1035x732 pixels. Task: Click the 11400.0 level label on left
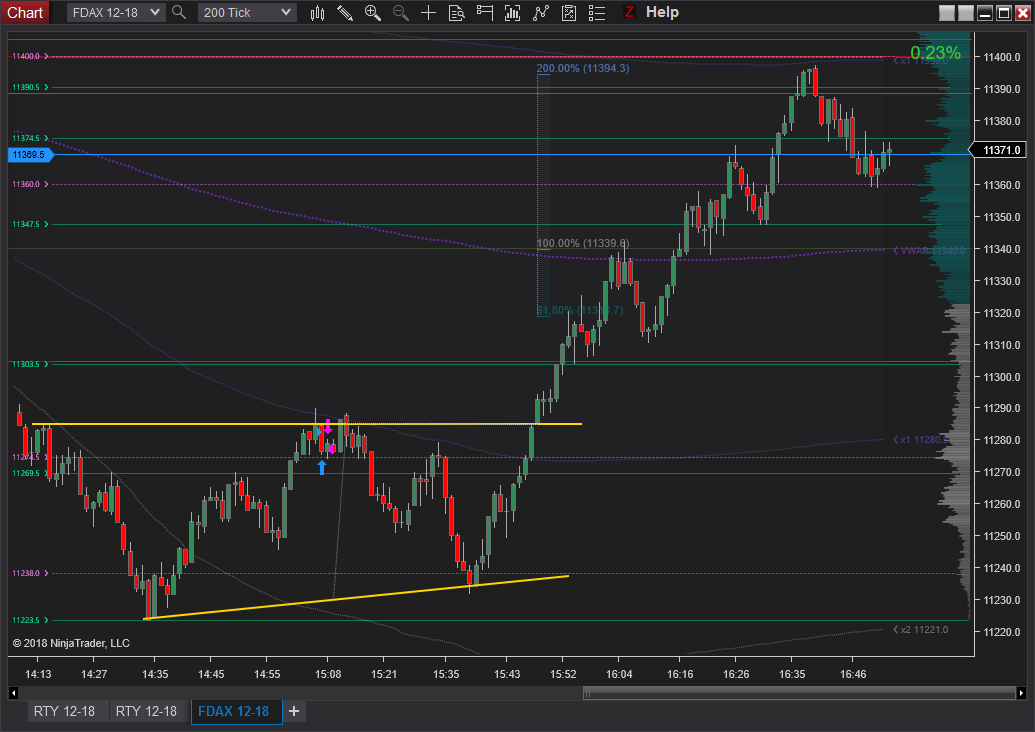coord(30,56)
